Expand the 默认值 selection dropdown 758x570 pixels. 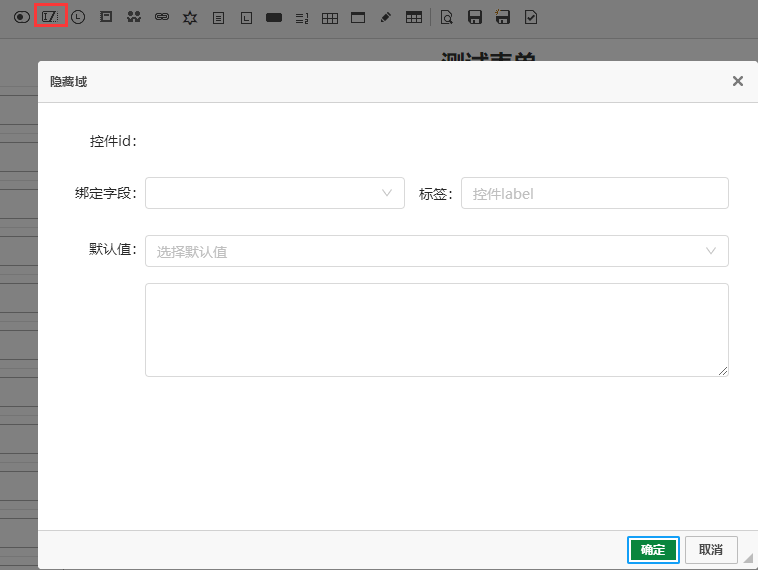(x=437, y=251)
